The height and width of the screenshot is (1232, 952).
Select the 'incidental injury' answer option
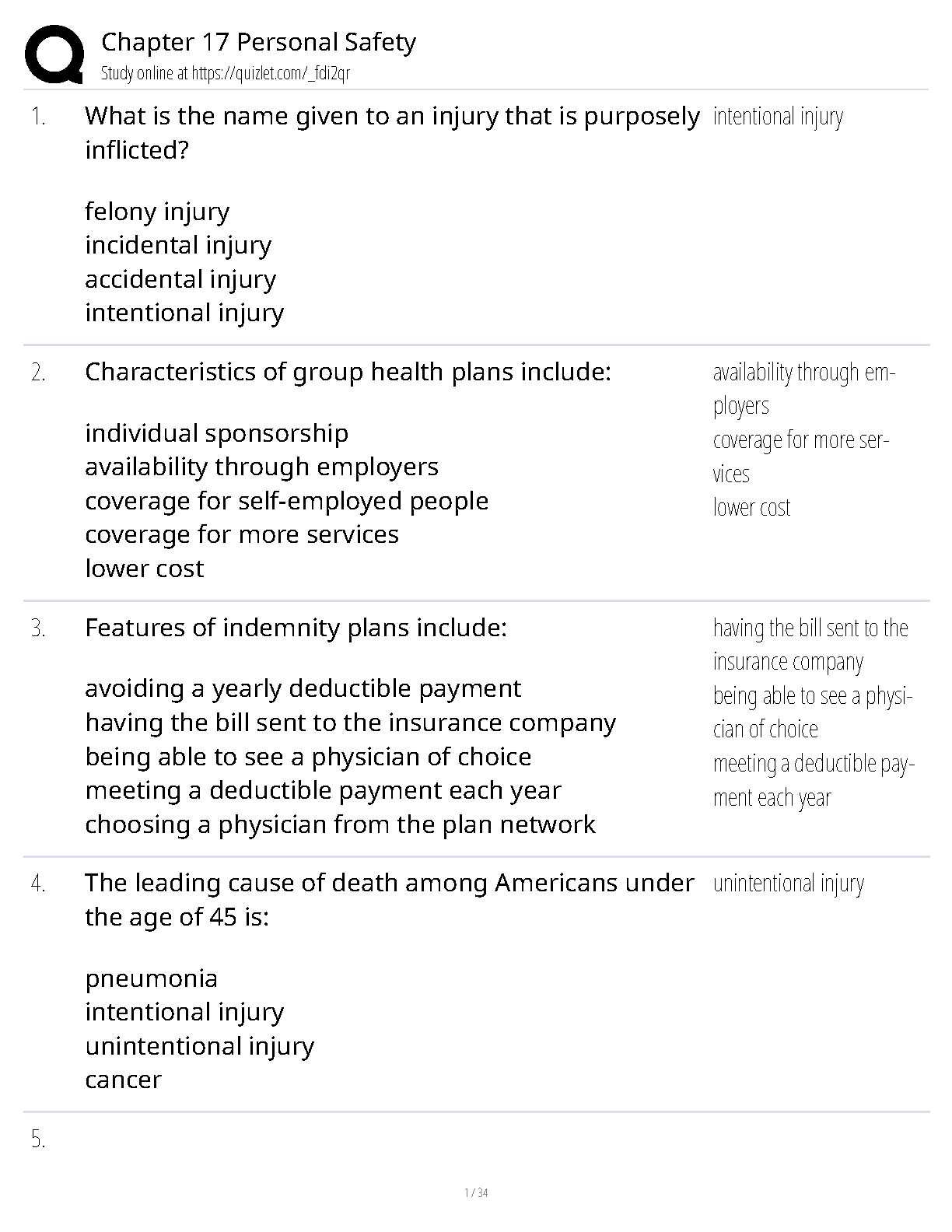click(x=178, y=245)
